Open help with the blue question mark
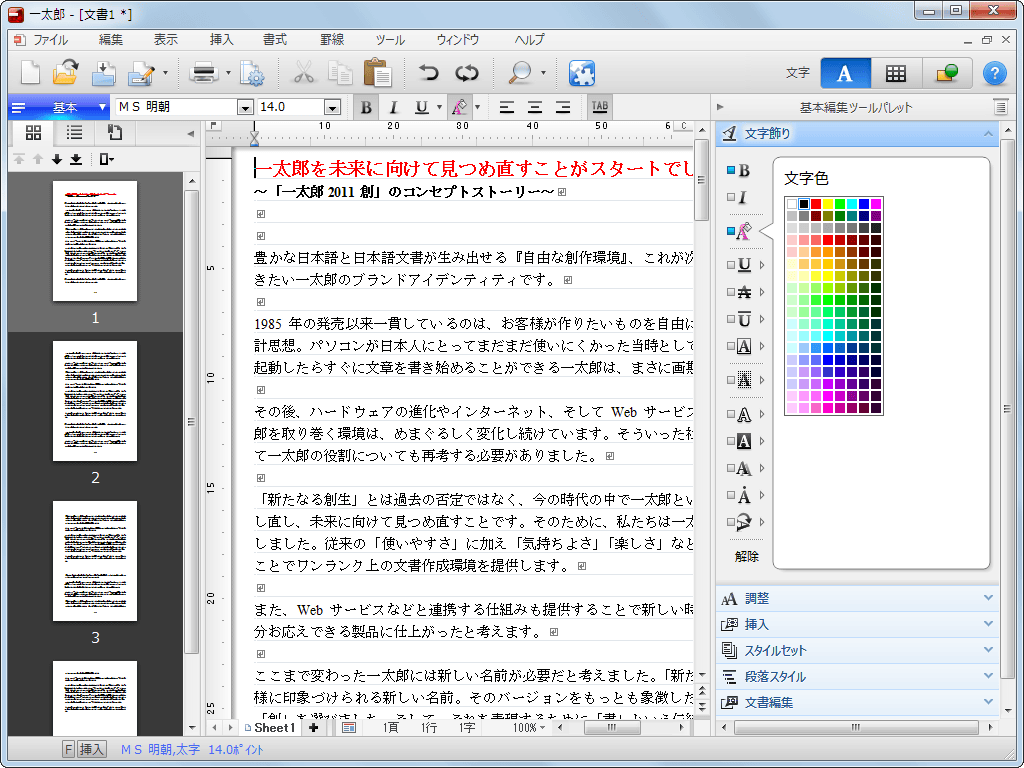The height and width of the screenshot is (768, 1024). 995,73
